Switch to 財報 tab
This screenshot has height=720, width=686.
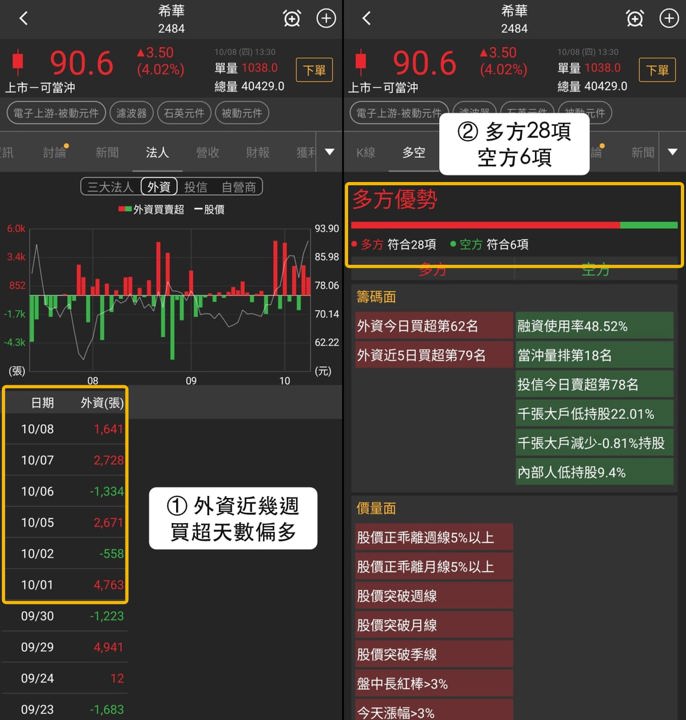pos(258,152)
